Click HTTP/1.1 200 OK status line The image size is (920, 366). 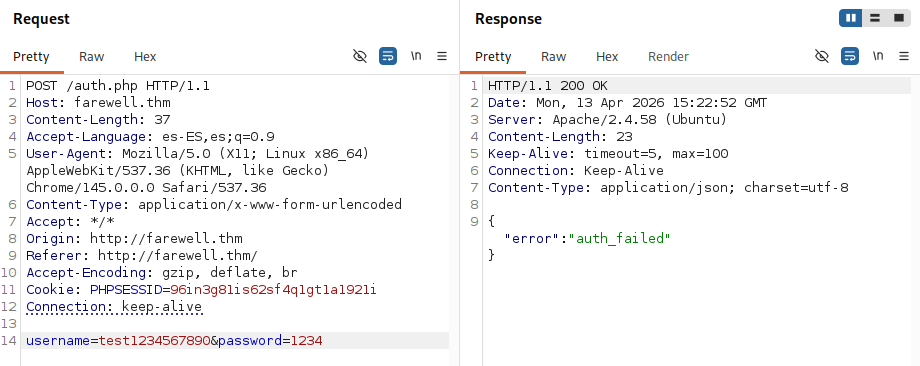[x=547, y=86]
